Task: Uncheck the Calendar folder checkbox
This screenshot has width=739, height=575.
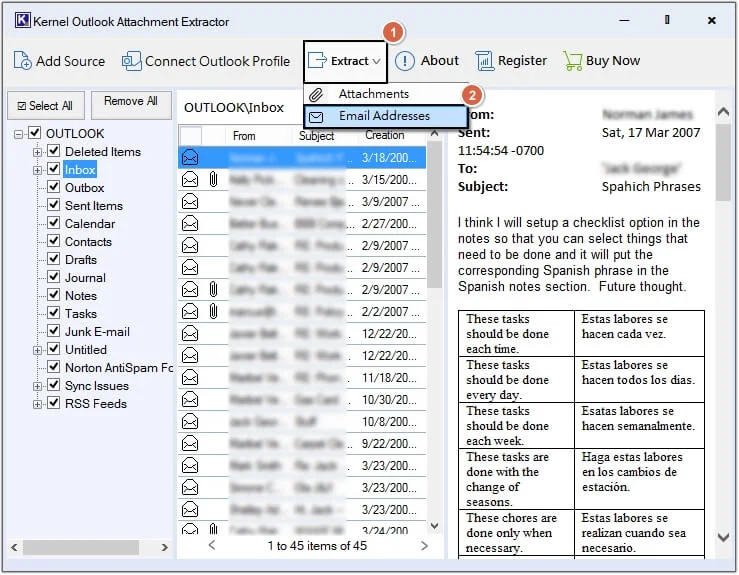Action: click(x=54, y=223)
